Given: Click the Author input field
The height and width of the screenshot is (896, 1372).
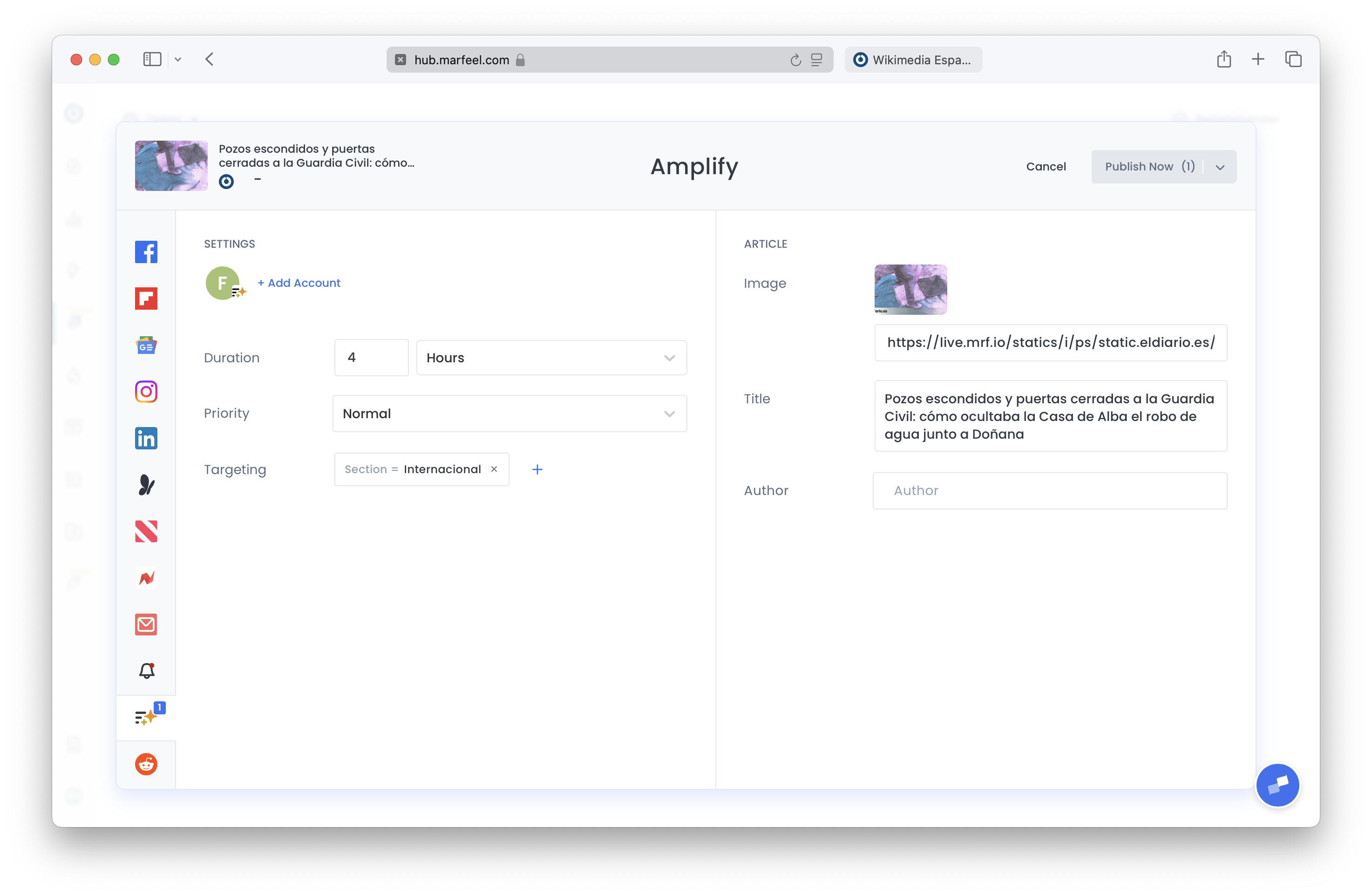Looking at the screenshot, I should pos(1050,491).
